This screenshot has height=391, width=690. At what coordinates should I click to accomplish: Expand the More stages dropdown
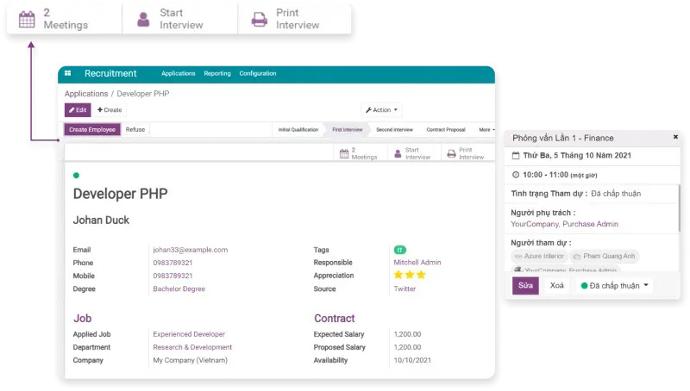487,130
